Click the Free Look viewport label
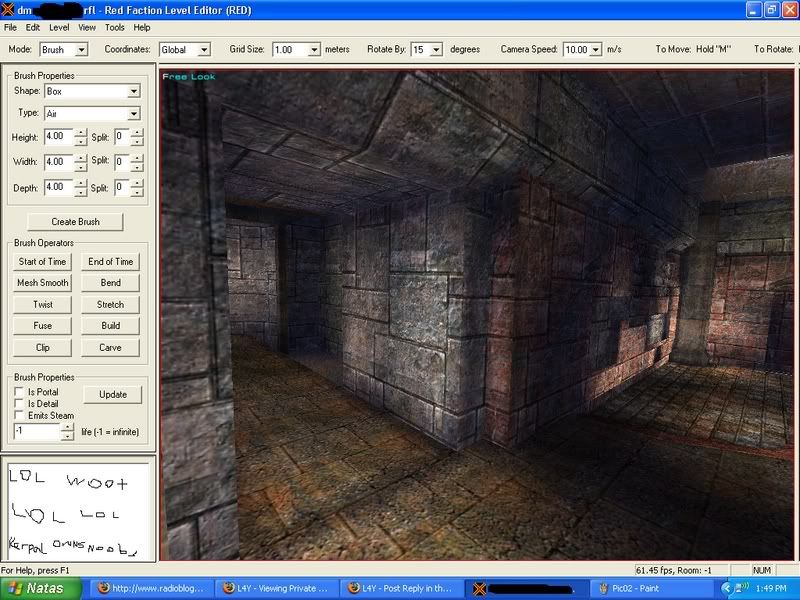The width and height of the screenshot is (800, 600). tap(189, 77)
